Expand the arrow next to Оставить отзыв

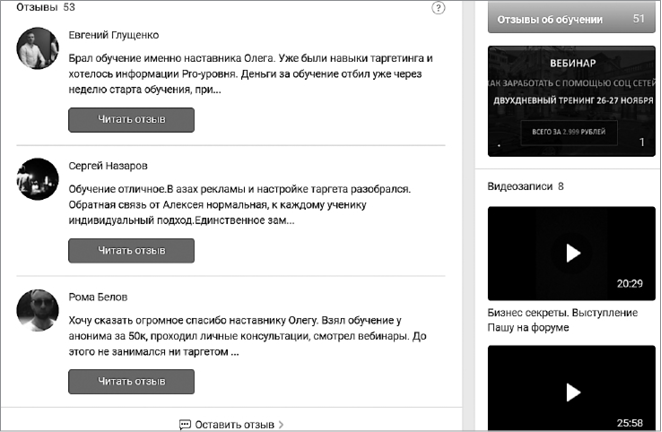tap(281, 424)
